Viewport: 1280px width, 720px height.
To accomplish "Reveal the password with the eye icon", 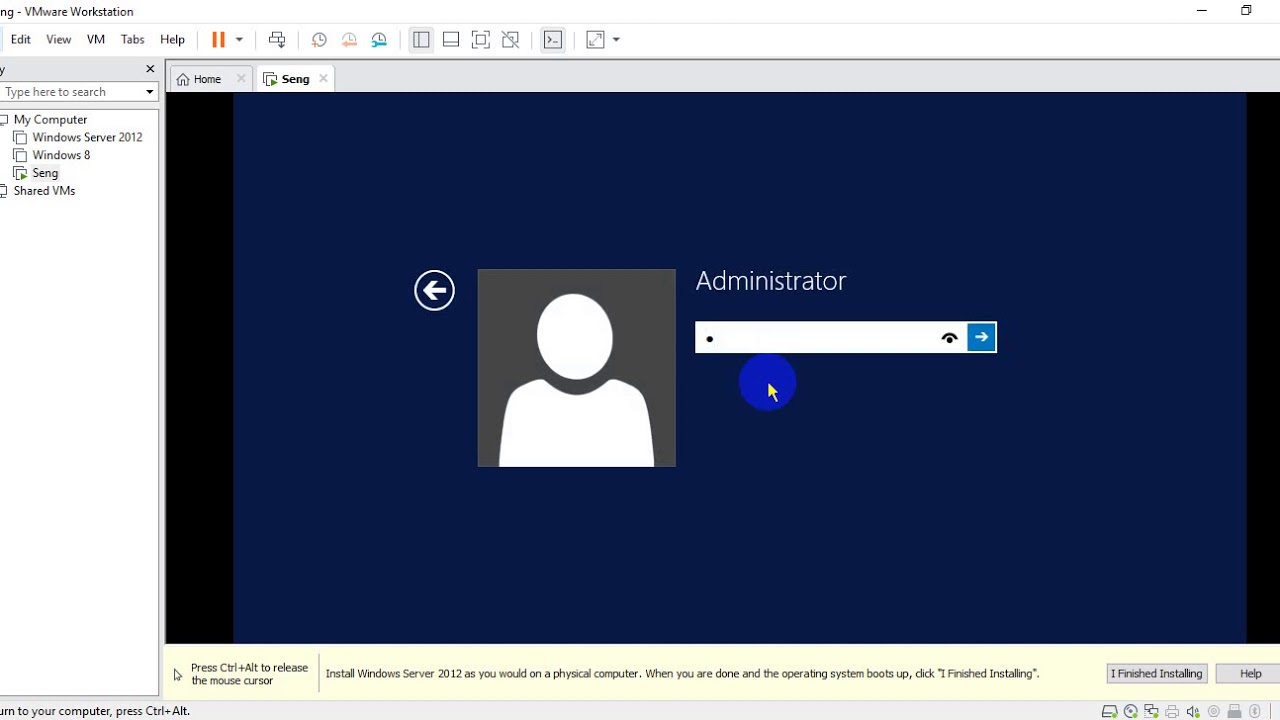I will coord(950,338).
